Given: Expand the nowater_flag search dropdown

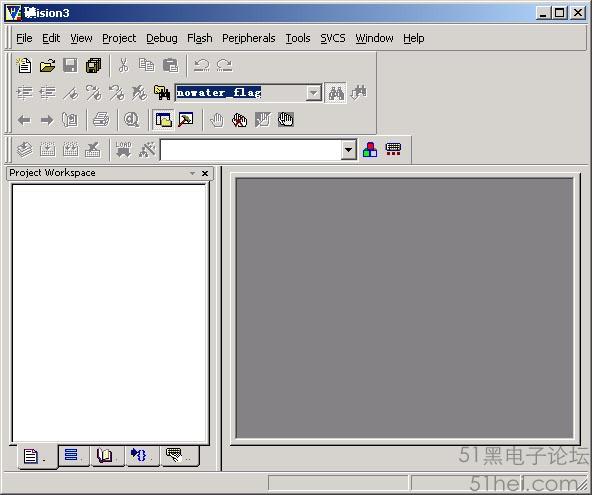Looking at the screenshot, I should 313,93.
